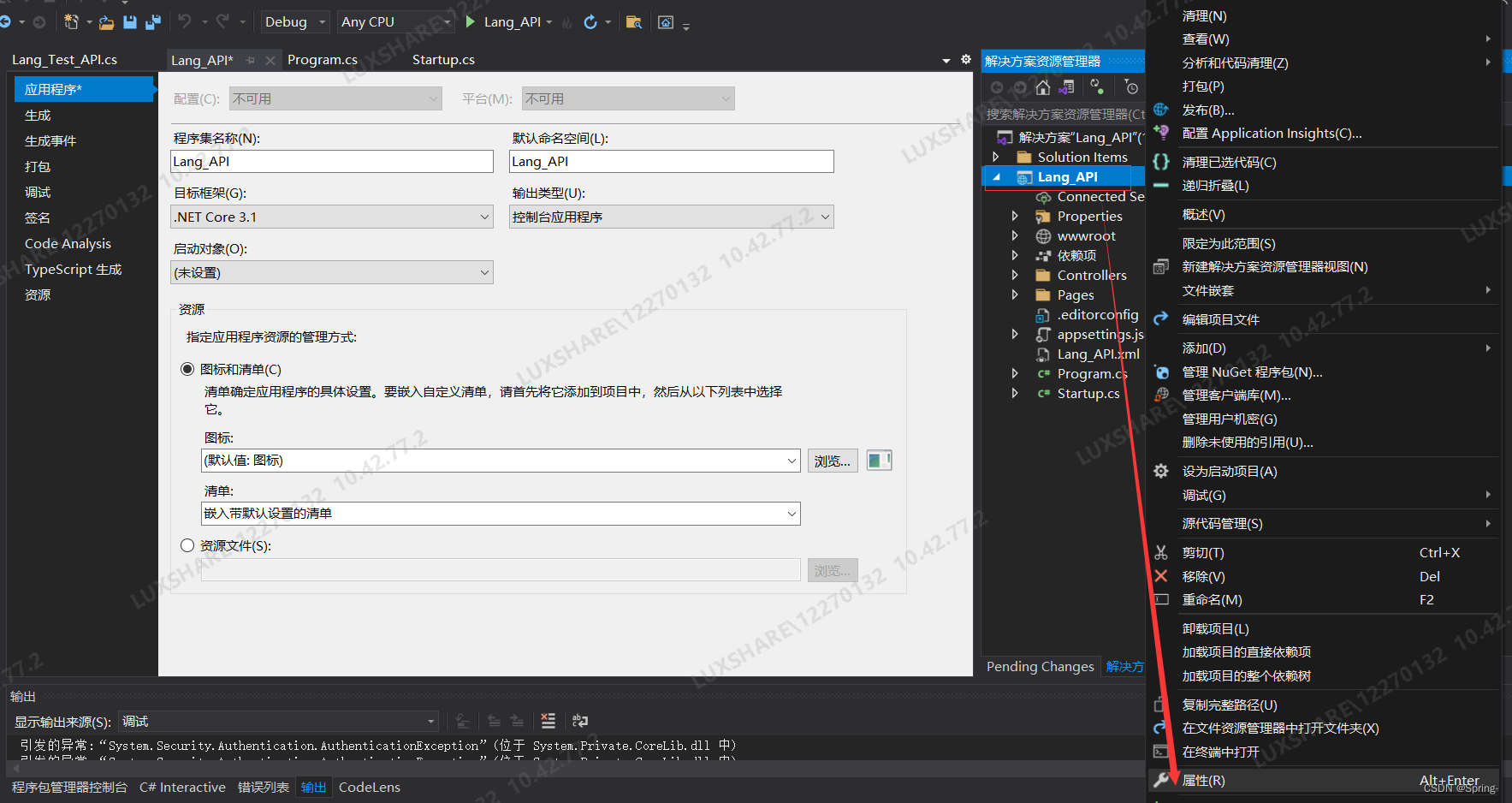
Task: Click the 浏览 button next to 图标 field
Action: point(833,461)
